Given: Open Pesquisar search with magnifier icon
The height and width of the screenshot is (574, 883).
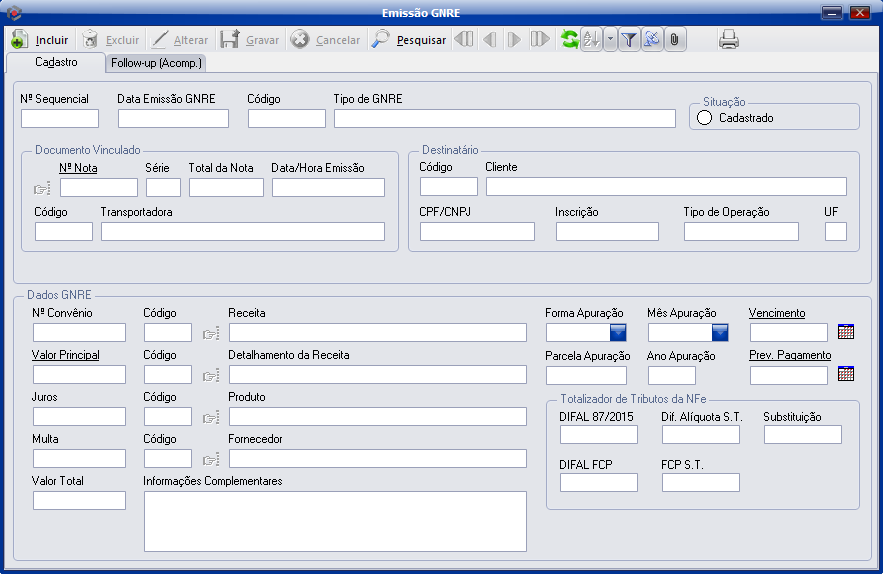Looking at the screenshot, I should coord(408,40).
